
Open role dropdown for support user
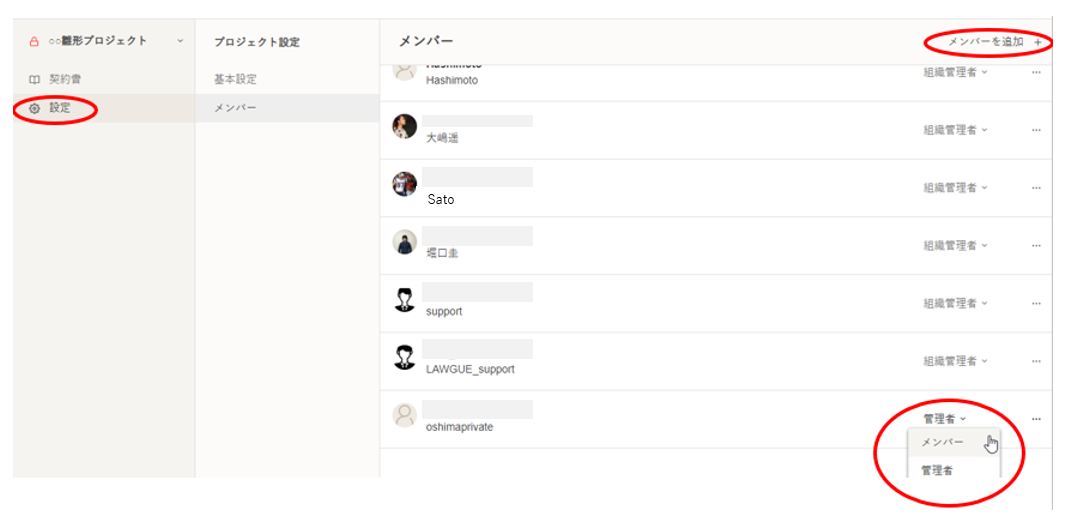(x=955, y=303)
